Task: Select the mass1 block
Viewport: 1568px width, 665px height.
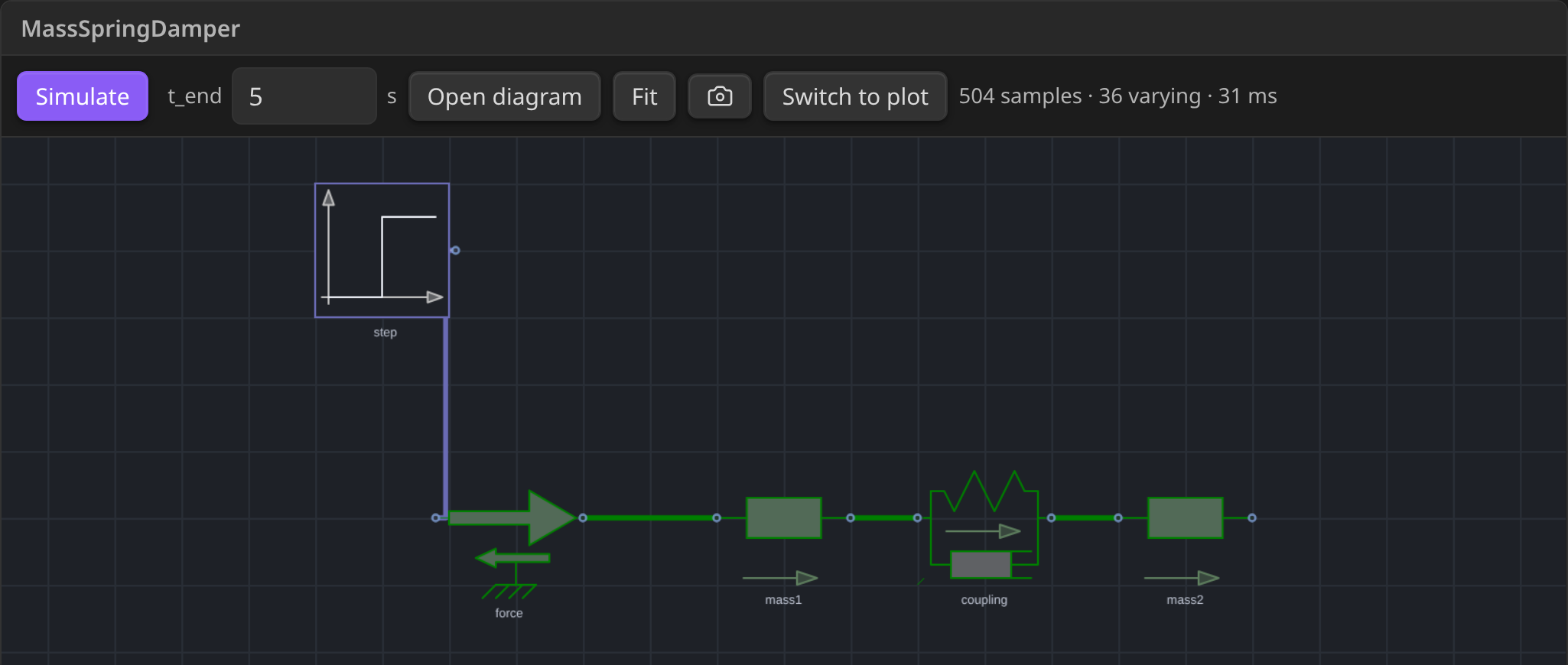Action: click(x=784, y=517)
